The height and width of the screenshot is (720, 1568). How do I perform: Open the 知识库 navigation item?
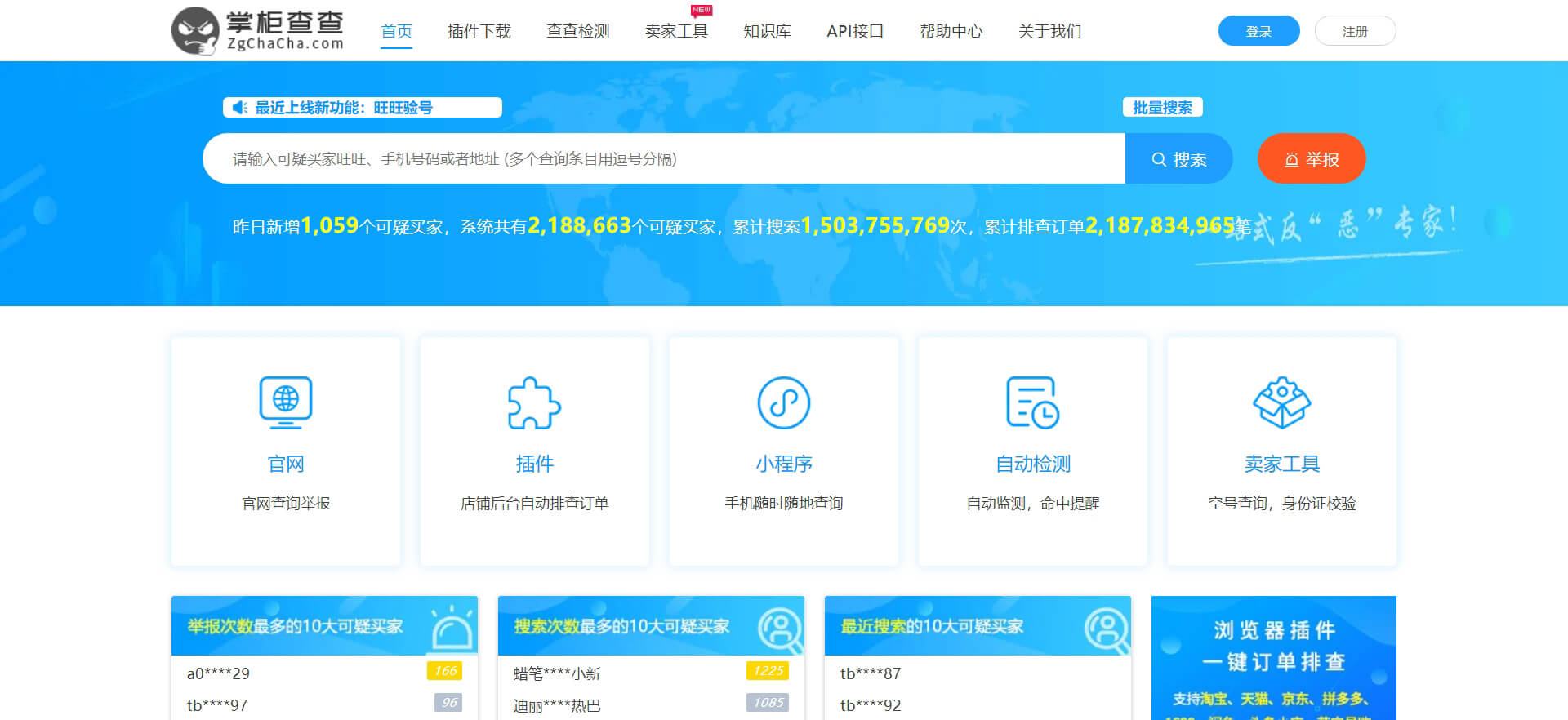coord(767,31)
